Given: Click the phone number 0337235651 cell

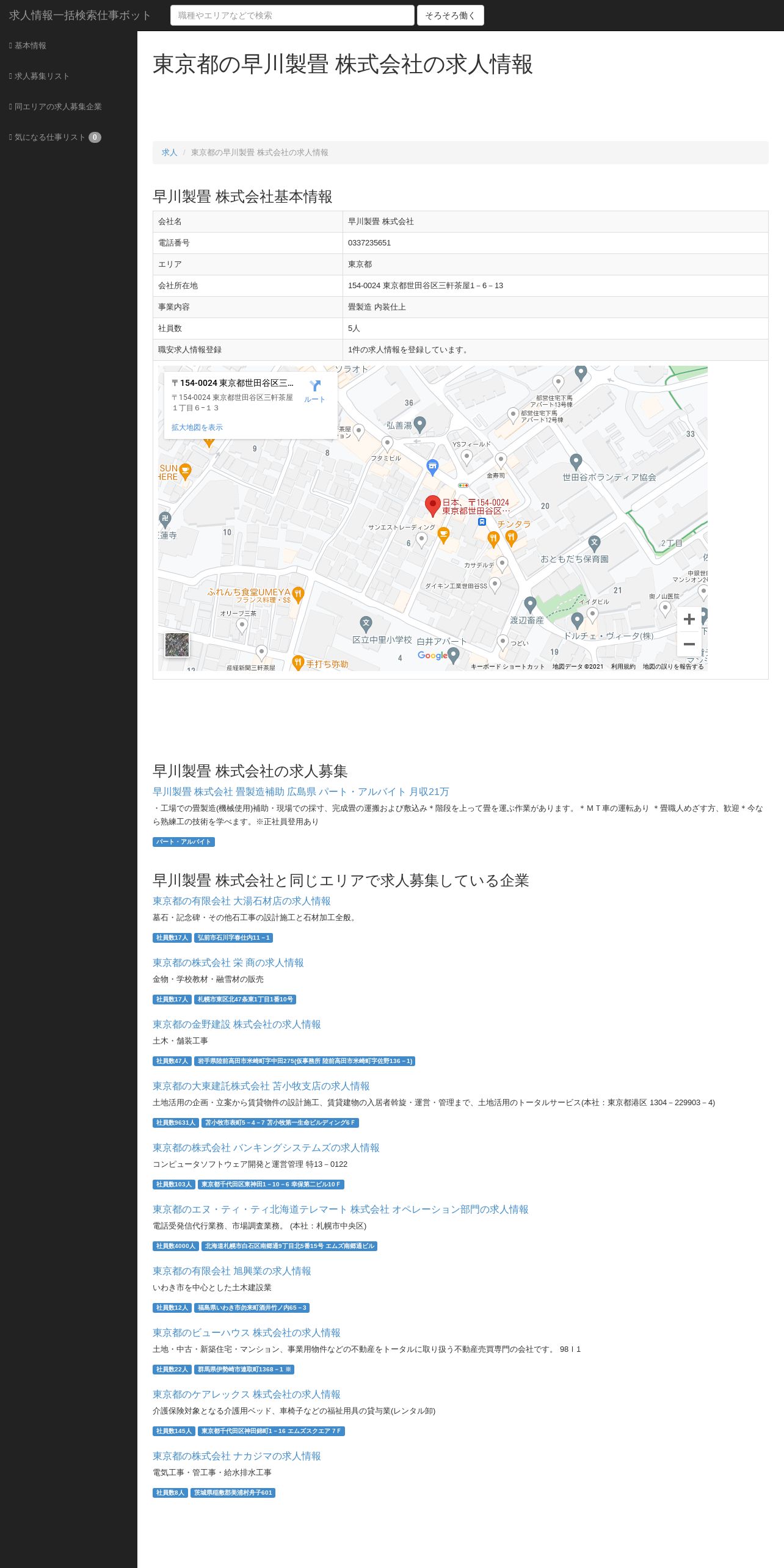Looking at the screenshot, I should tap(555, 243).
